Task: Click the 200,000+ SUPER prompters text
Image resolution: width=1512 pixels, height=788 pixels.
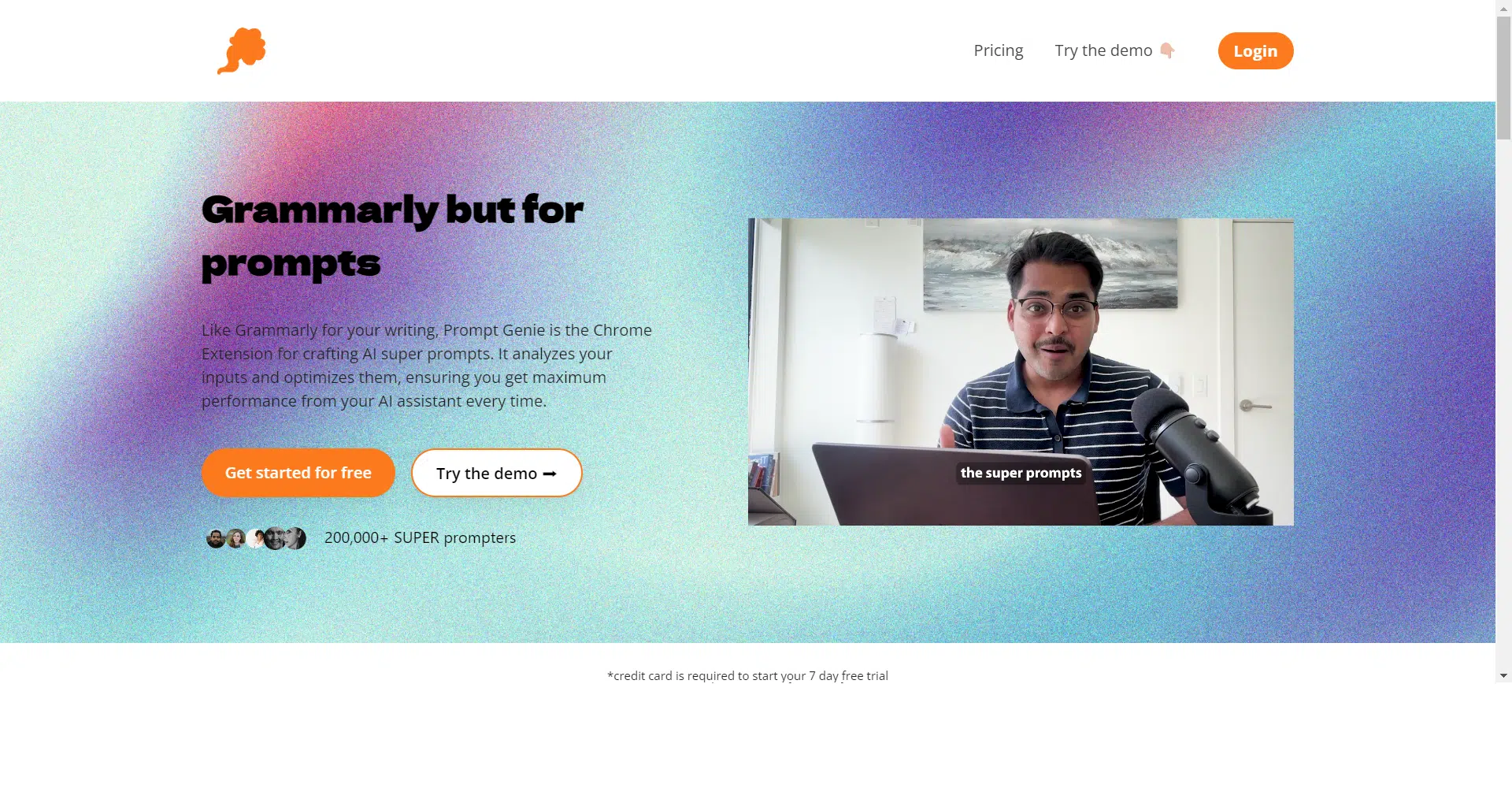Action: pos(420,537)
